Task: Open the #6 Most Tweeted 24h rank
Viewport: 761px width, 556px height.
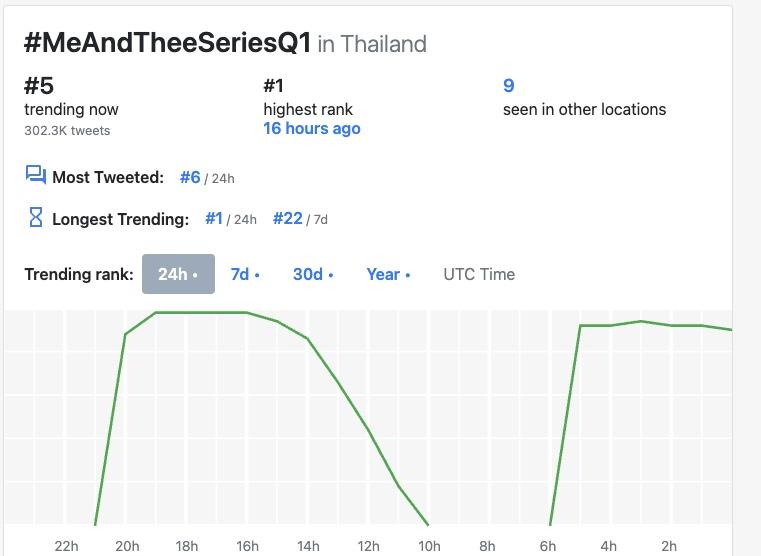Action: point(191,177)
